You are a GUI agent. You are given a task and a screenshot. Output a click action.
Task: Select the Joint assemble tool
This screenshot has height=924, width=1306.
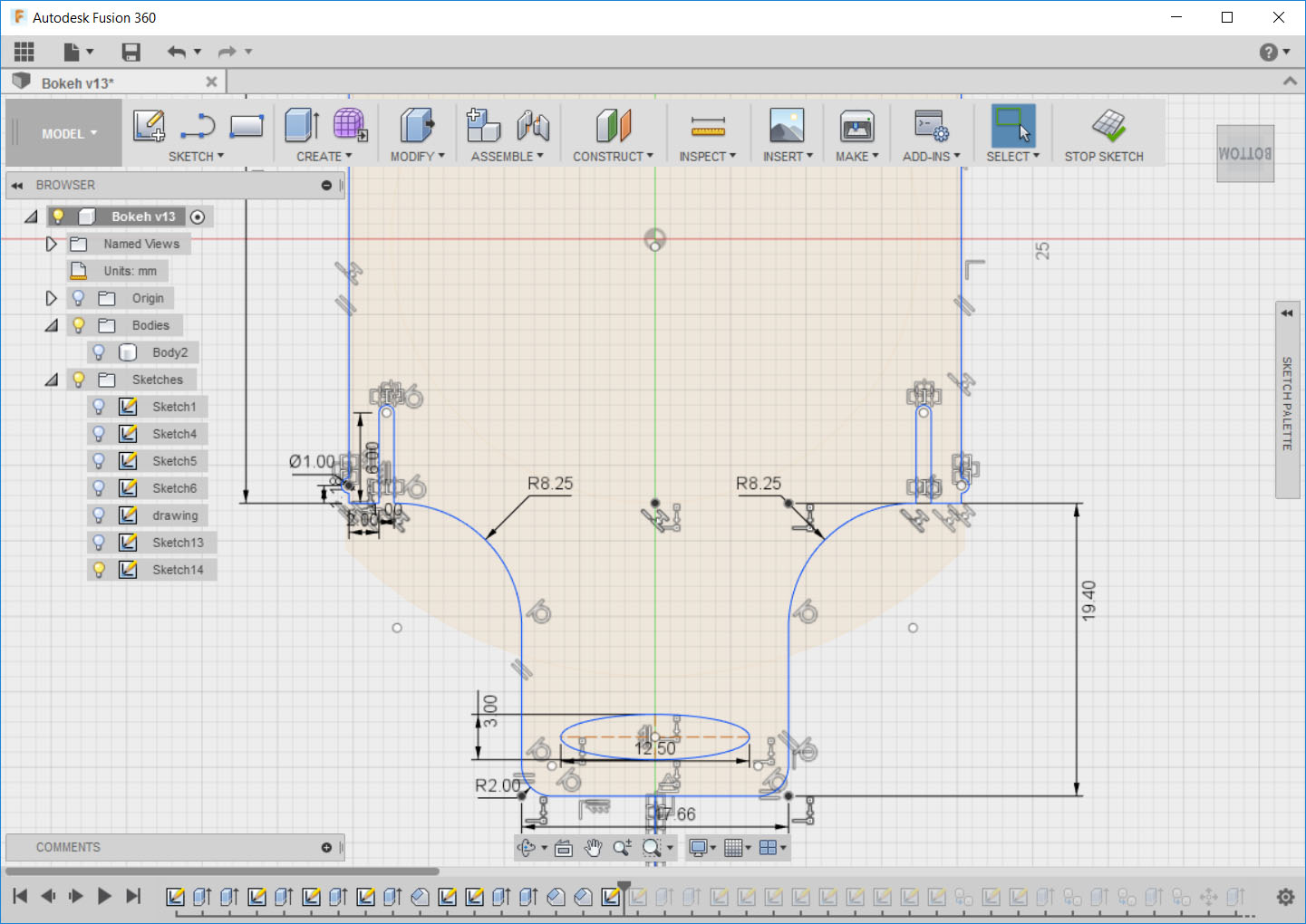(x=533, y=126)
